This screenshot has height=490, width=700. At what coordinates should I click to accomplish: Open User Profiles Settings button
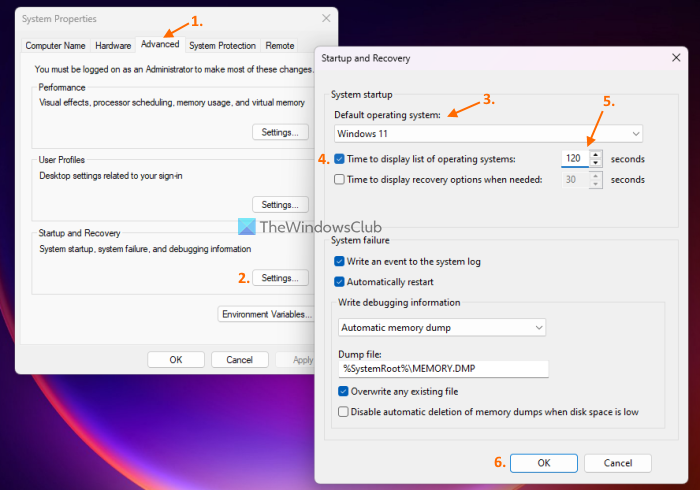point(280,204)
